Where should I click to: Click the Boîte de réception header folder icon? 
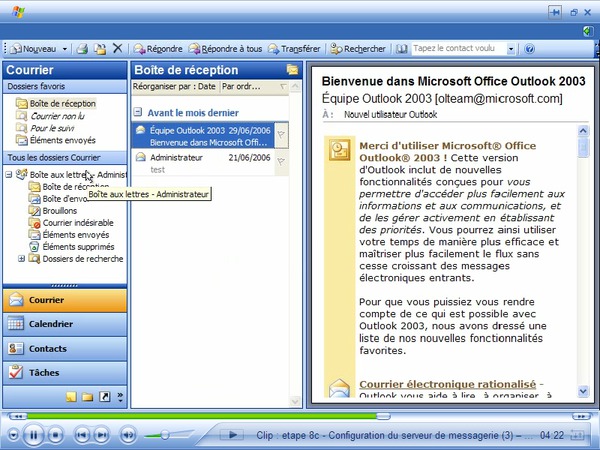(x=292, y=70)
